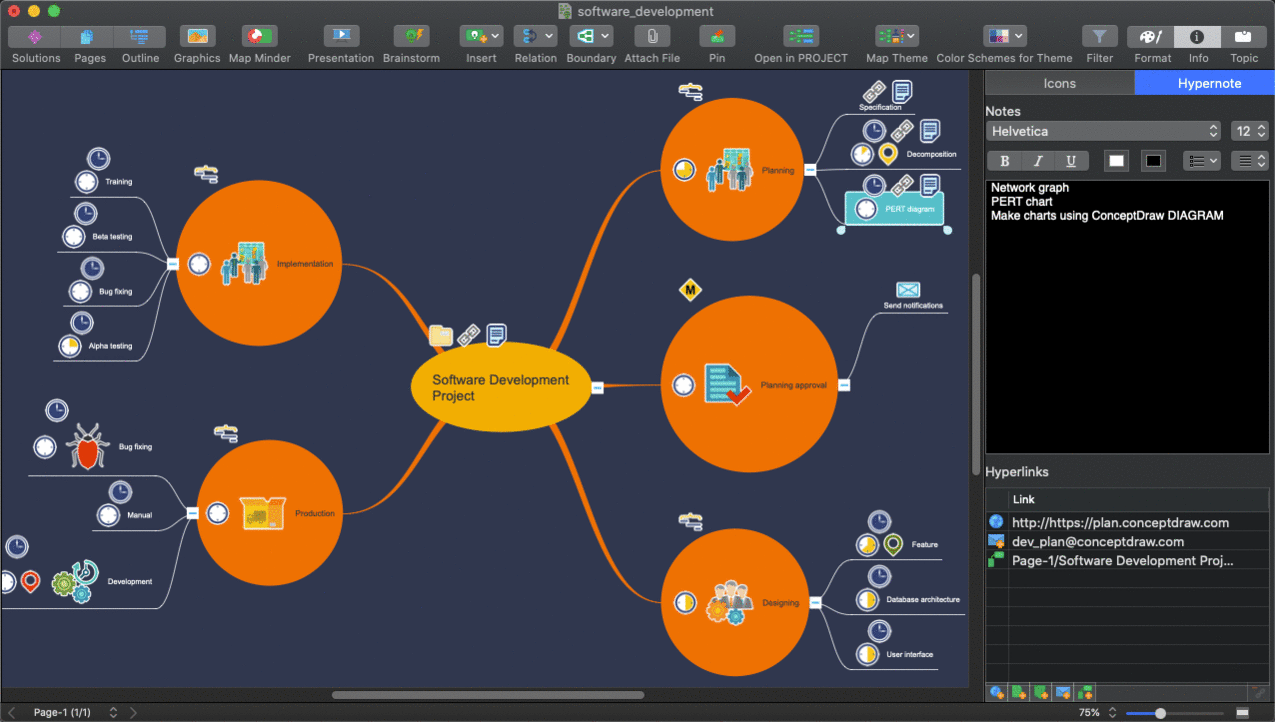Toggle Italic in Notes formatting
This screenshot has width=1275, height=723.
point(1038,161)
